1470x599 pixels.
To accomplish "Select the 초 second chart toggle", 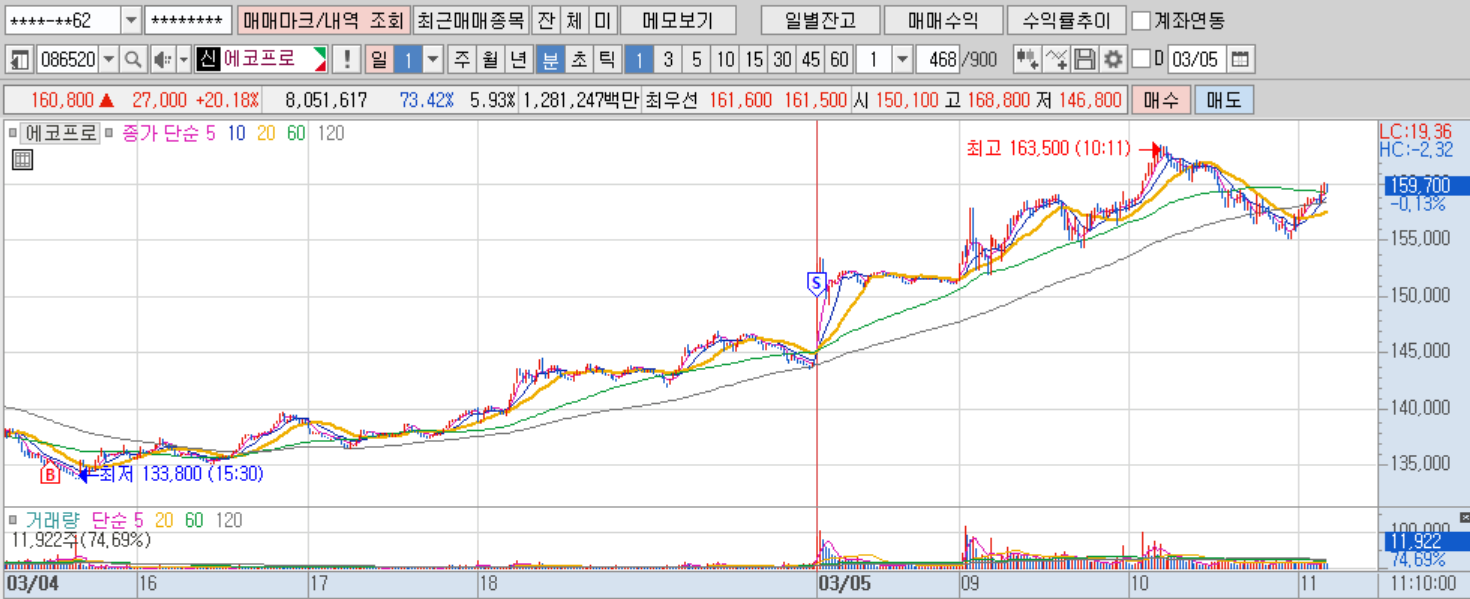I will tap(578, 60).
